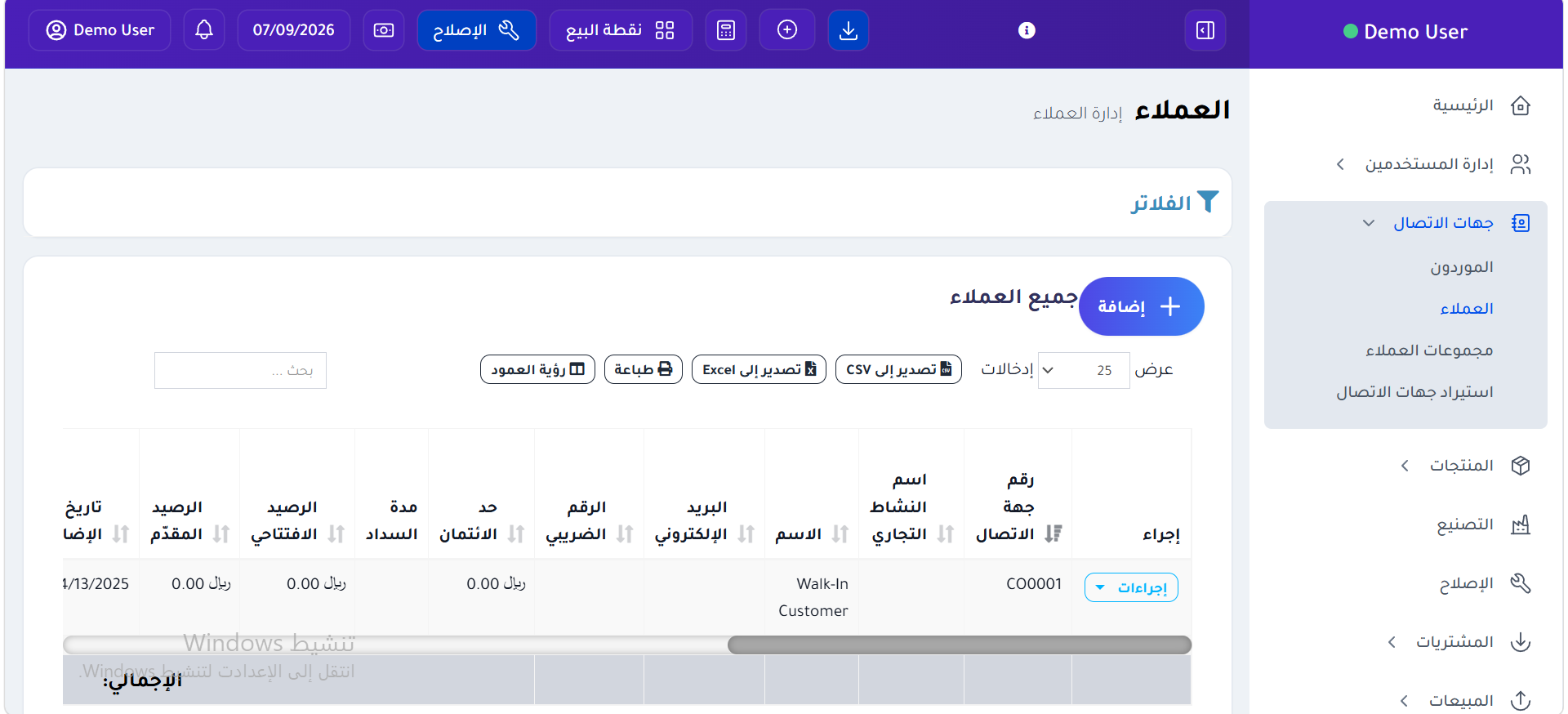Screen dimensions: 1568x714
Task: Click تصدير إلى CSV button
Action: 898,369
